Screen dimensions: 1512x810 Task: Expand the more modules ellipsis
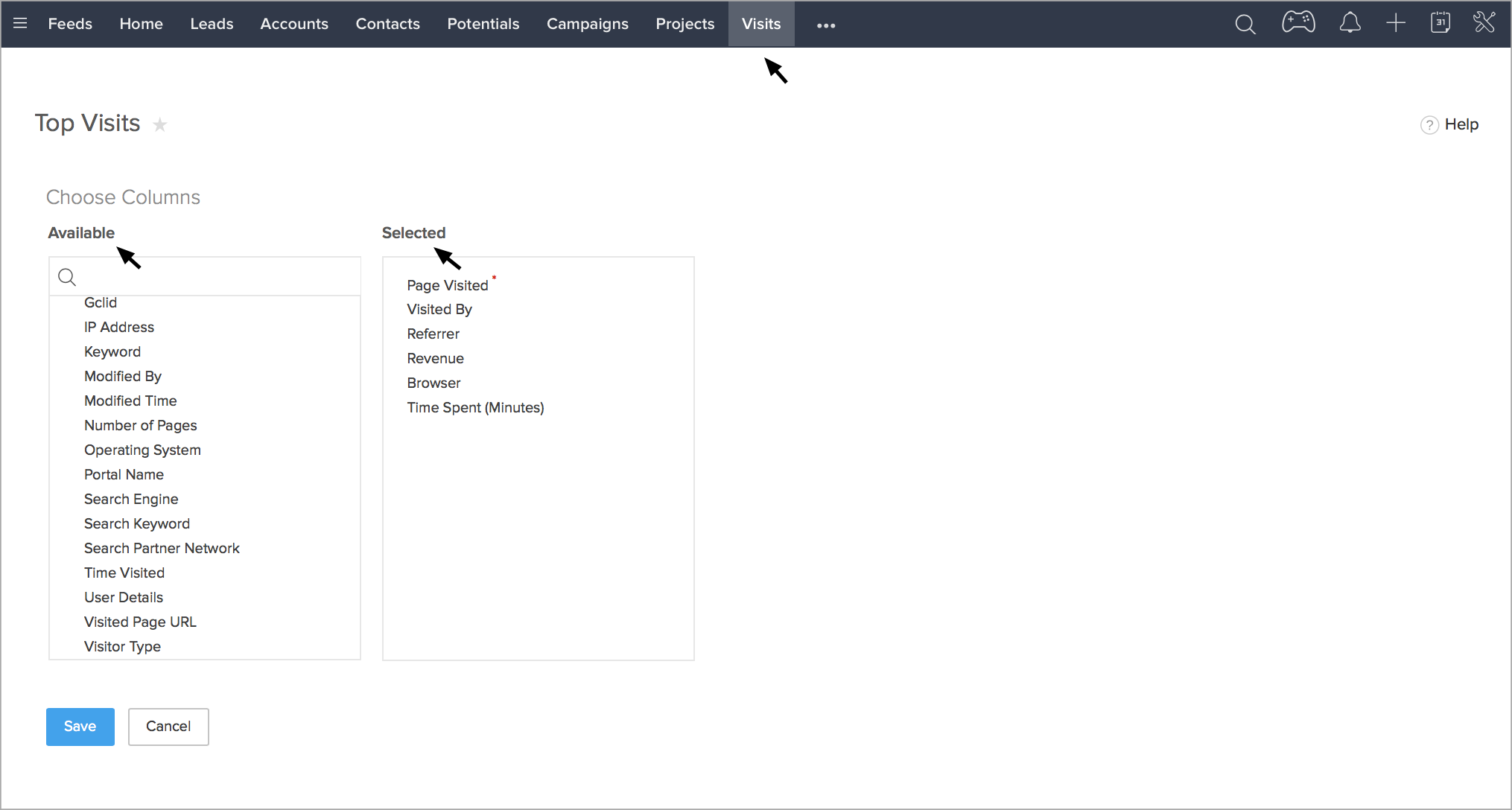(825, 25)
